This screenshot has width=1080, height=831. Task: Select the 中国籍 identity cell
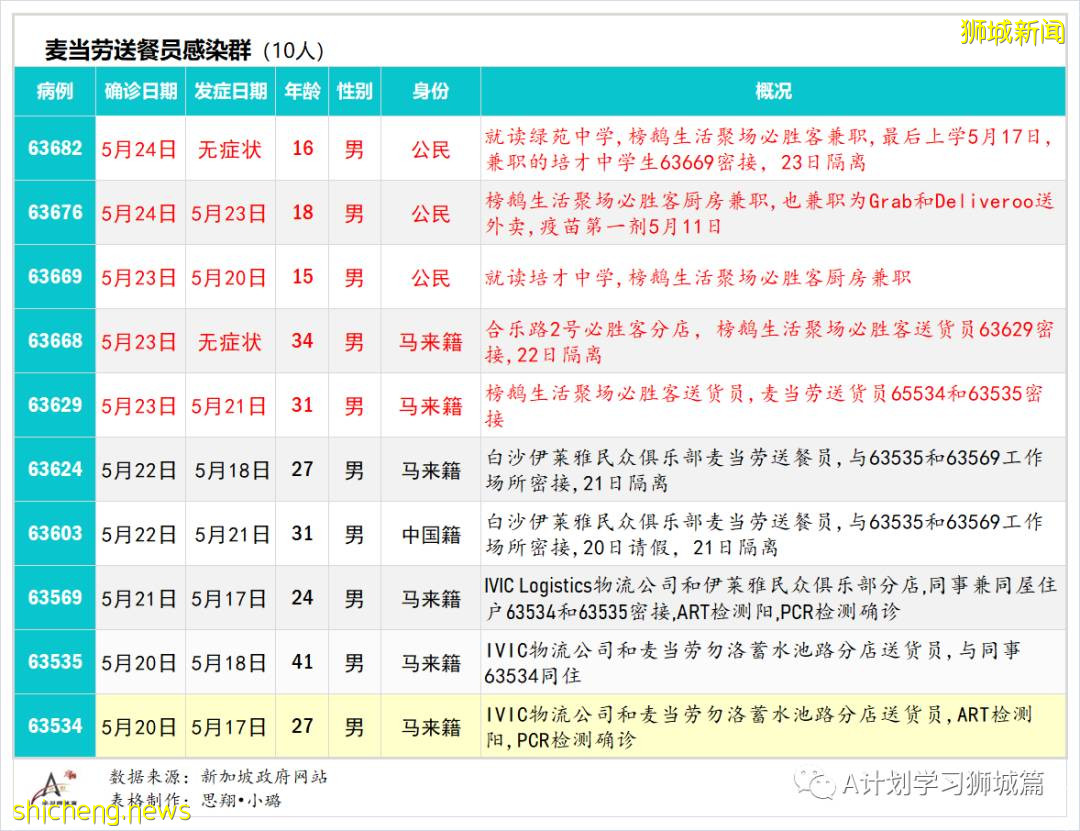[431, 535]
